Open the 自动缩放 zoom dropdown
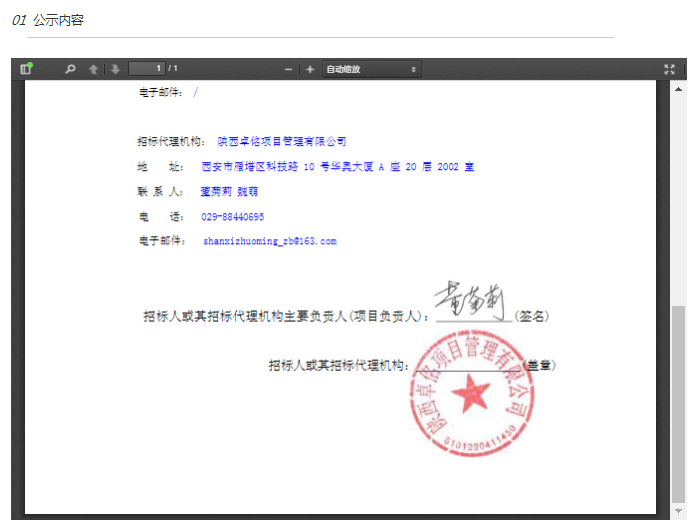Image resolution: width=692 pixels, height=523 pixels. (x=370, y=69)
